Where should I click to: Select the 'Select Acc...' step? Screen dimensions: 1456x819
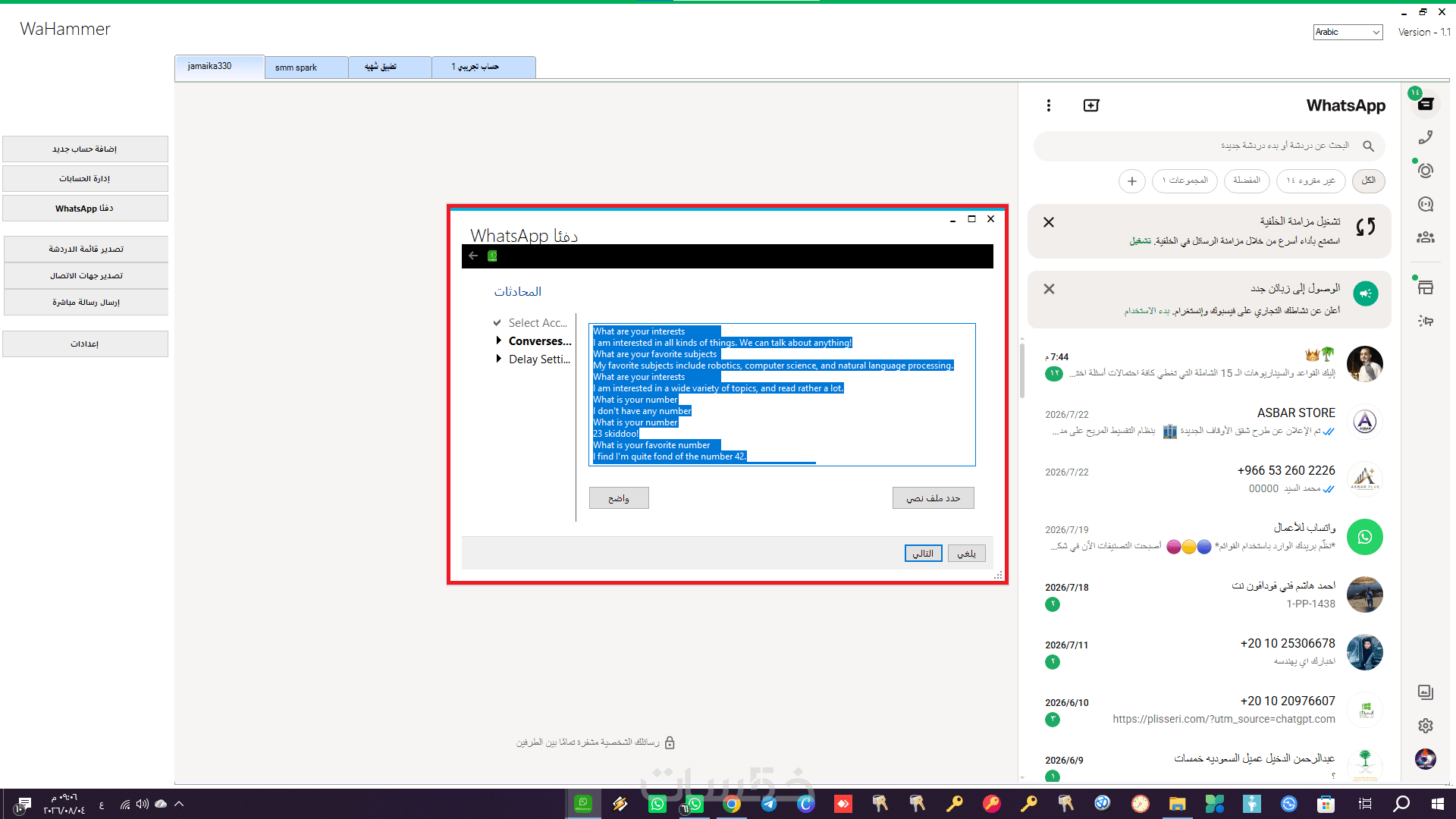click(538, 323)
